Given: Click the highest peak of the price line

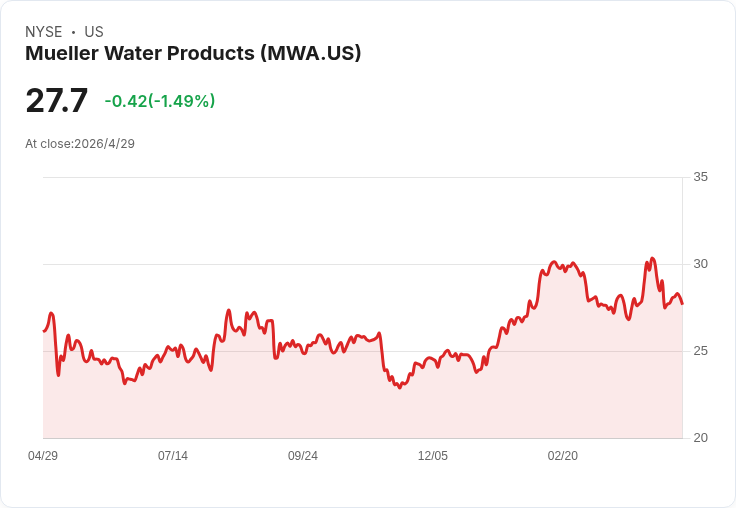Looking at the screenshot, I should (x=652, y=258).
